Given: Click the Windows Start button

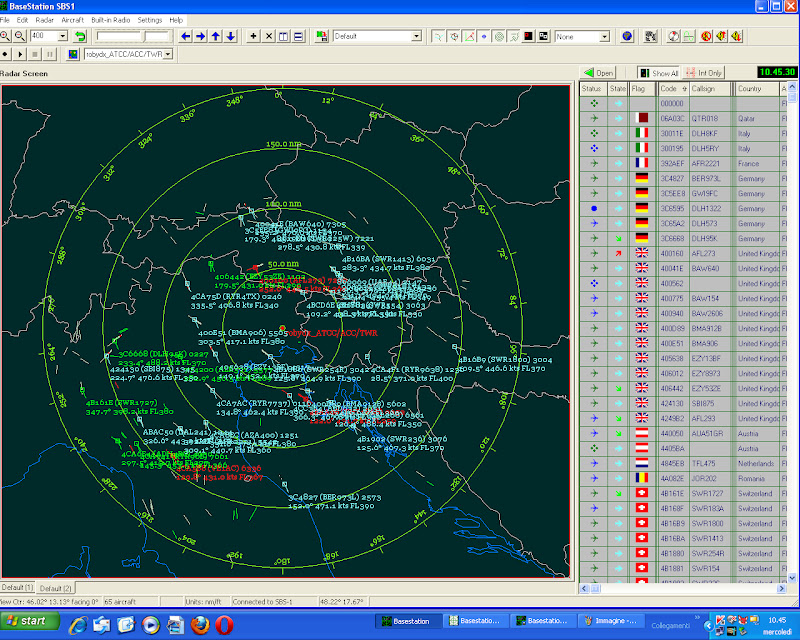Looking at the screenshot, I should [28, 622].
